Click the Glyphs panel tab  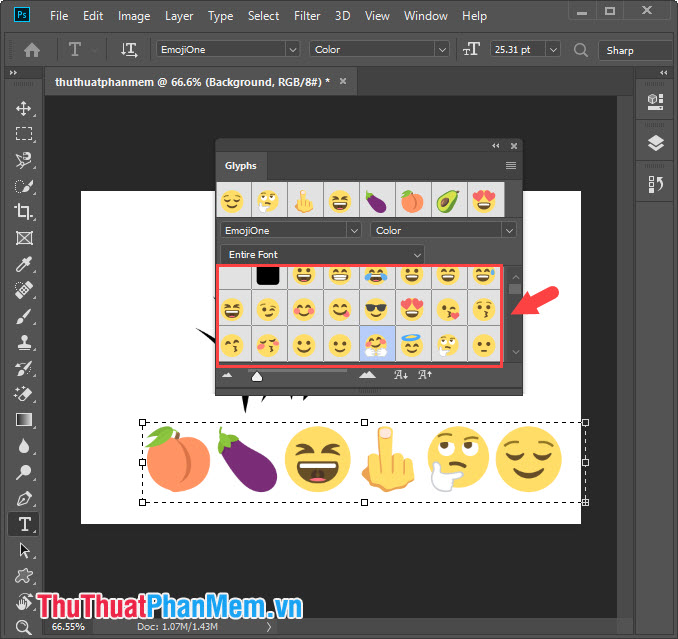point(241,166)
